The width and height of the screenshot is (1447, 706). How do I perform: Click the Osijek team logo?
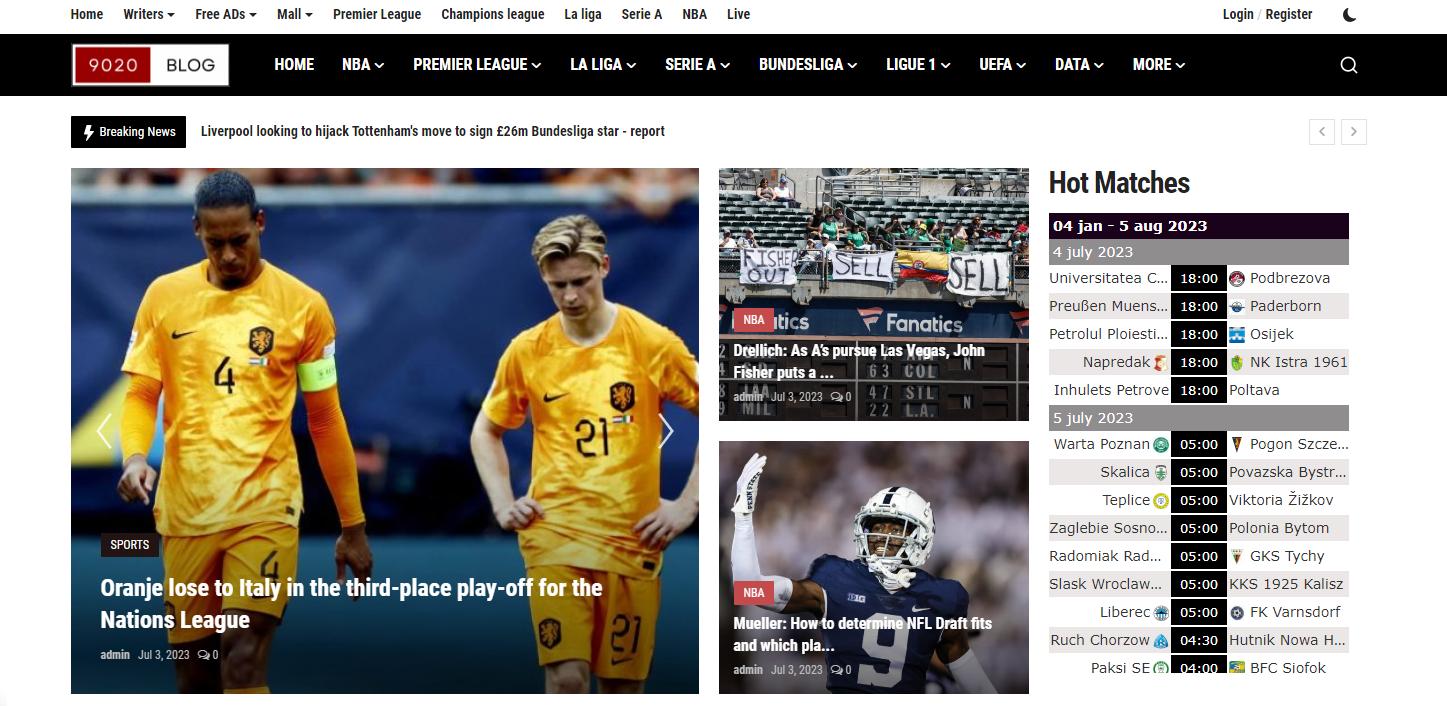(1237, 334)
